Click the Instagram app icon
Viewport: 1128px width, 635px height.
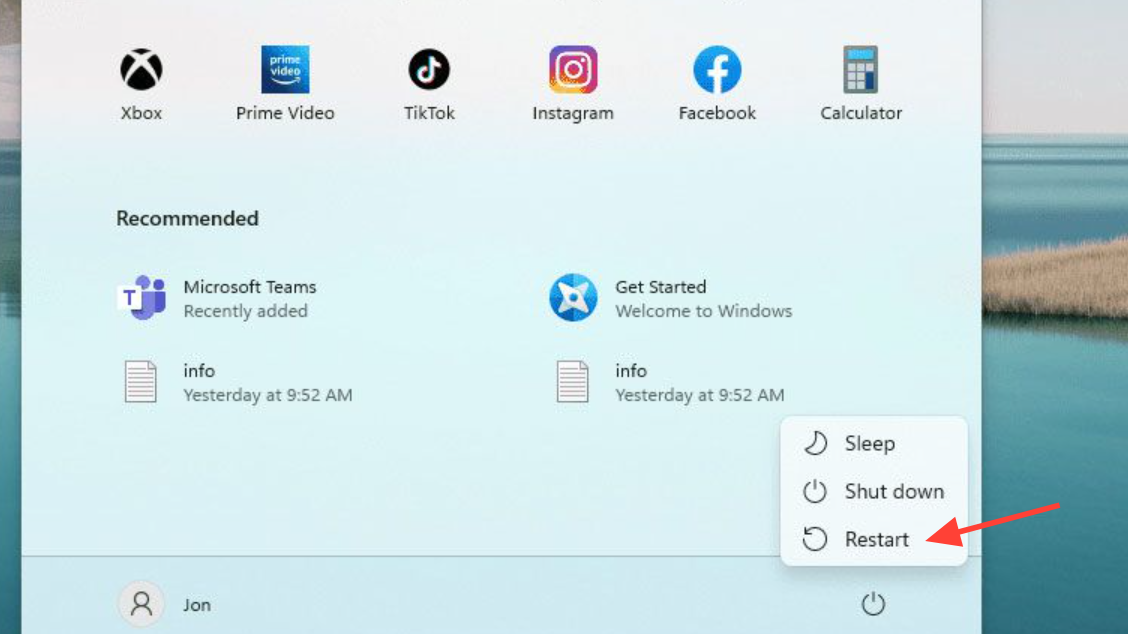(573, 71)
